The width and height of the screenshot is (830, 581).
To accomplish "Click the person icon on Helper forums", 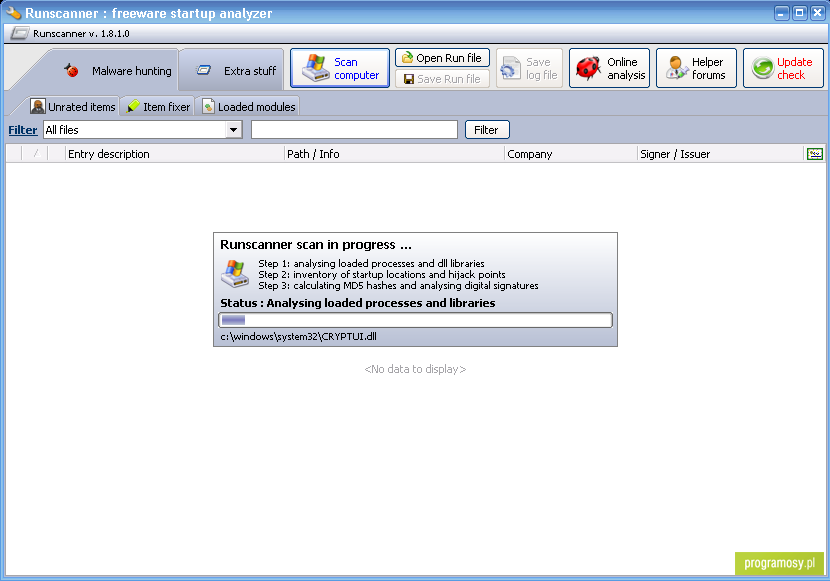I will click(676, 68).
